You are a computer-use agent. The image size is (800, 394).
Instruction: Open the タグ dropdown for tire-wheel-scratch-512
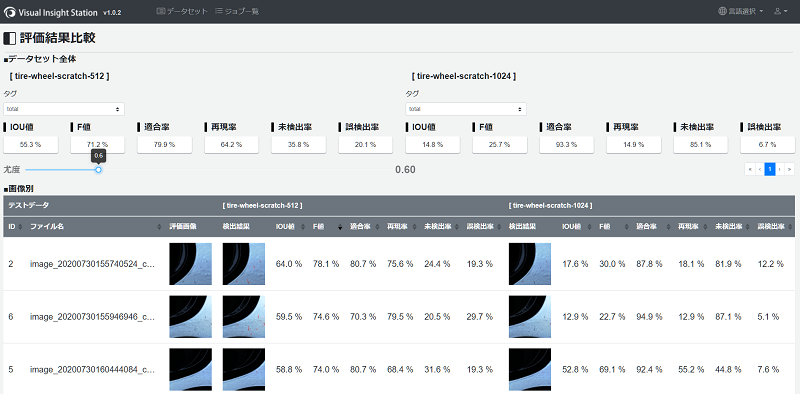point(64,109)
